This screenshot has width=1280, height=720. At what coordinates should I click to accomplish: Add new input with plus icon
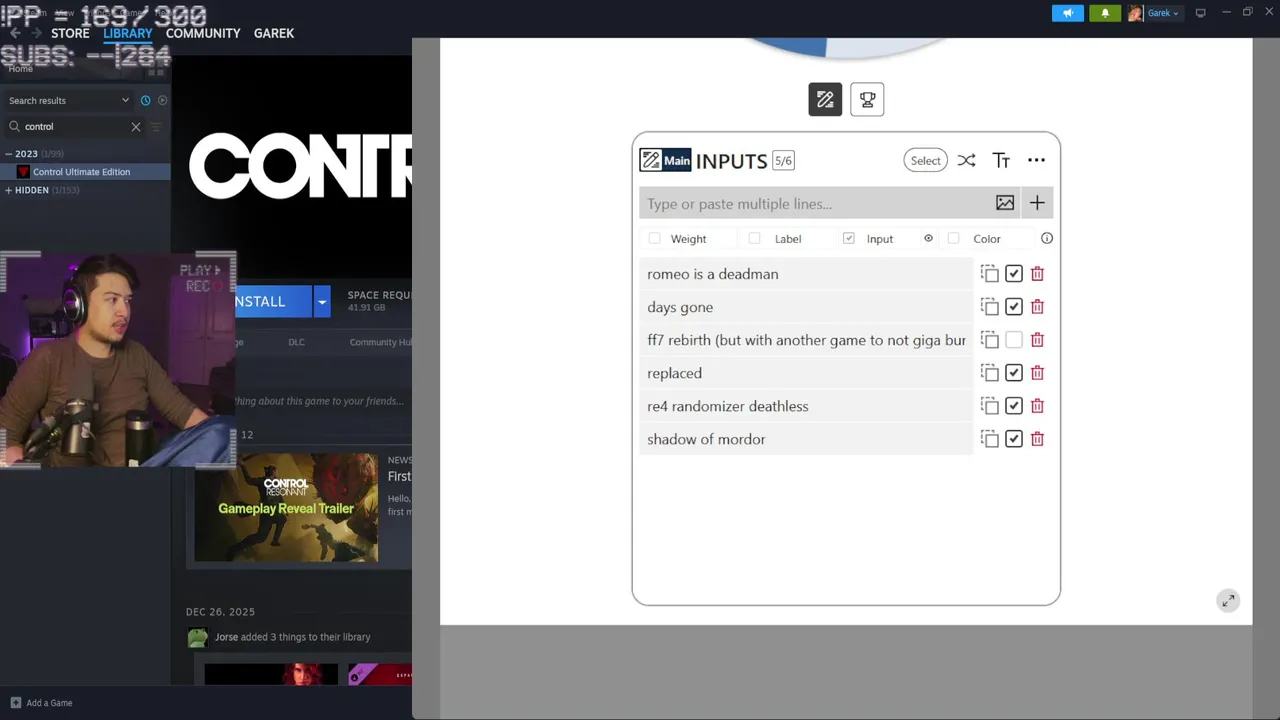point(1037,203)
